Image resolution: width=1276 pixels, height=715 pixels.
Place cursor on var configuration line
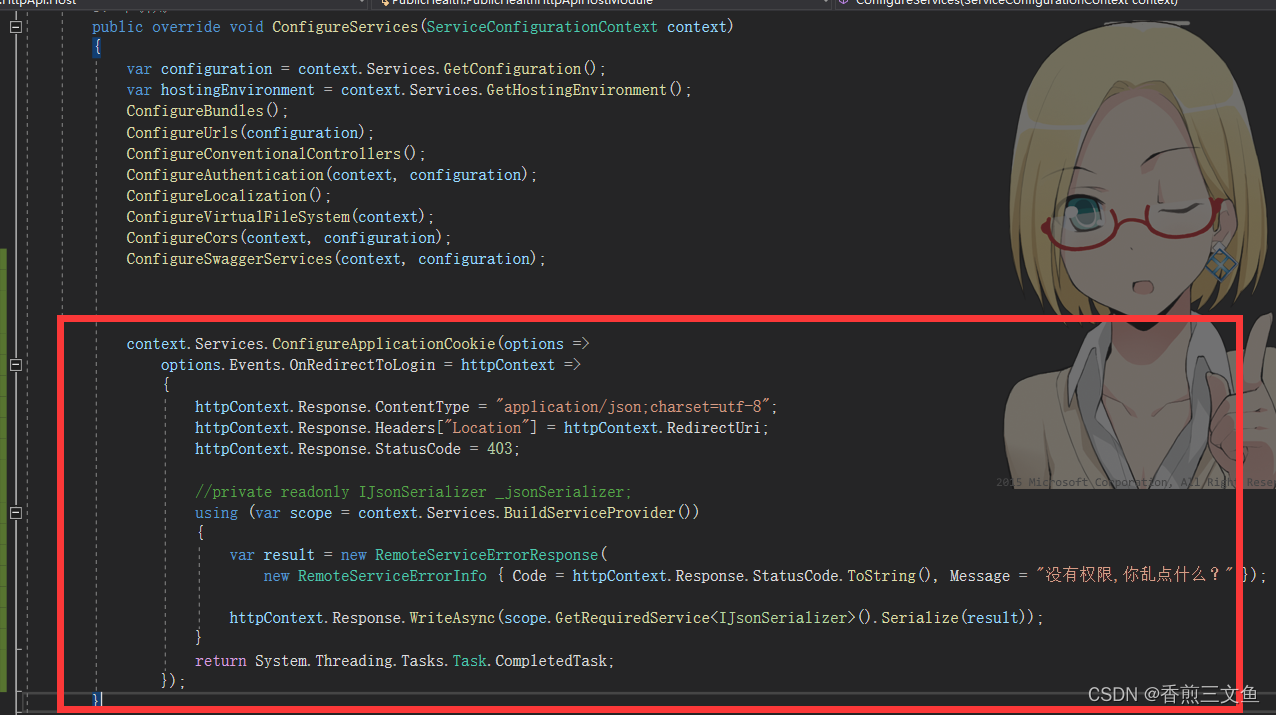click(366, 69)
